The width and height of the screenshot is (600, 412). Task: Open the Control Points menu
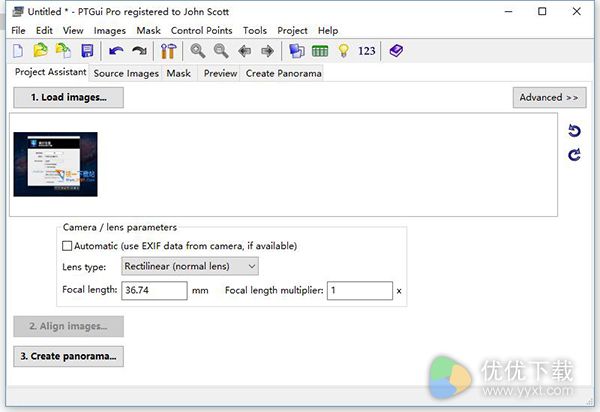(201, 31)
